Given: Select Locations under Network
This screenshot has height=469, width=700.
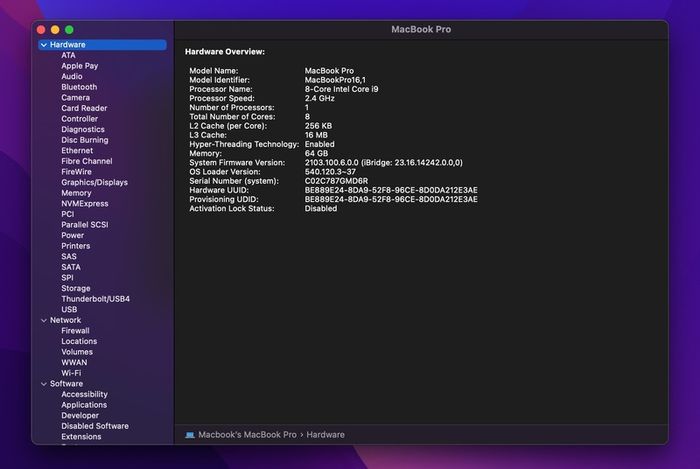Looking at the screenshot, I should pyautogui.click(x=79, y=341).
